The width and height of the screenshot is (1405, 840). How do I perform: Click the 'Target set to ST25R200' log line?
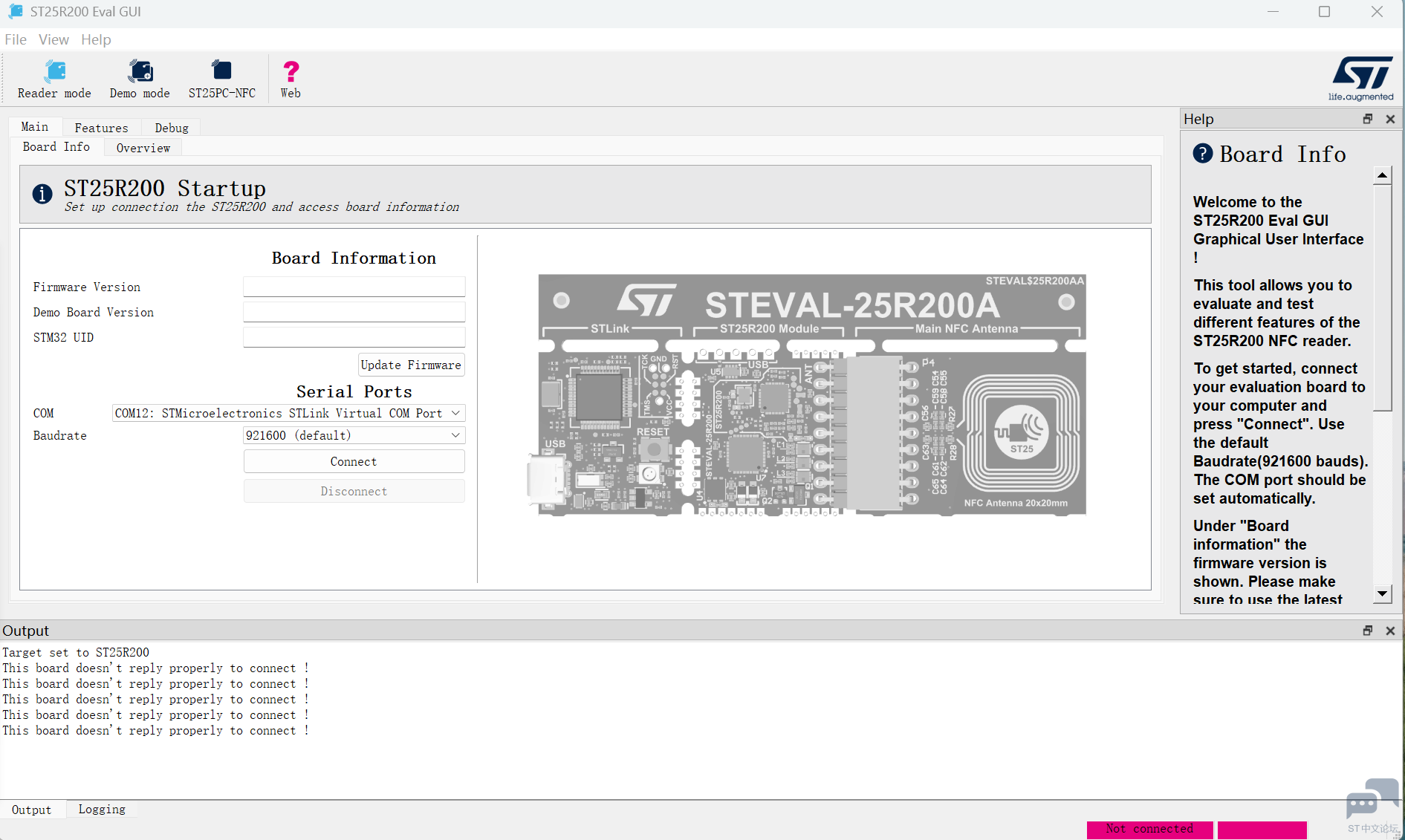coord(76,652)
